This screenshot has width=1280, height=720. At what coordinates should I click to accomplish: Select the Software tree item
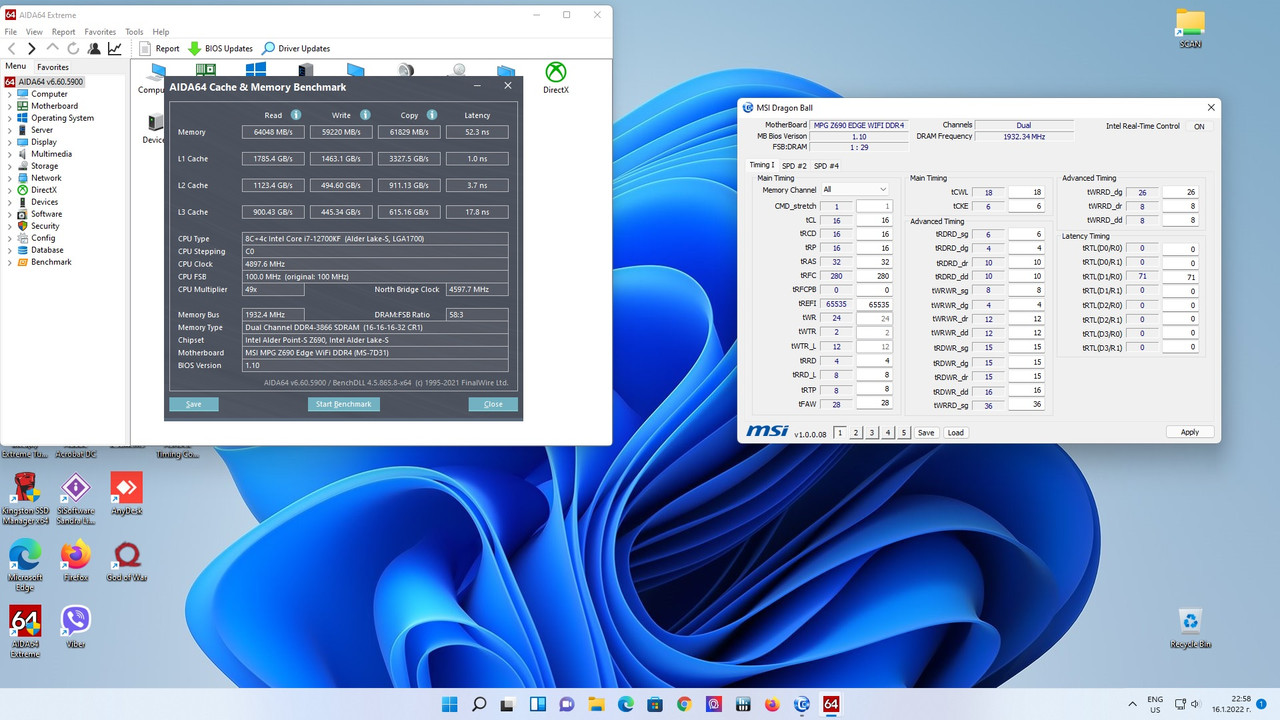46,214
